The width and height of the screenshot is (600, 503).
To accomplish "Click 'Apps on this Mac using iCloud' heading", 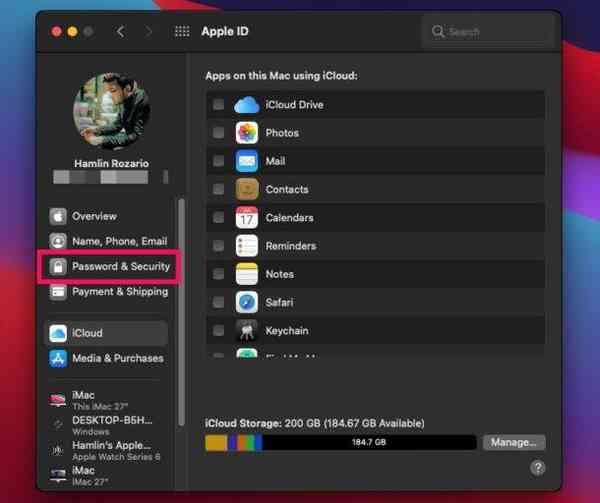I will click(x=281, y=76).
